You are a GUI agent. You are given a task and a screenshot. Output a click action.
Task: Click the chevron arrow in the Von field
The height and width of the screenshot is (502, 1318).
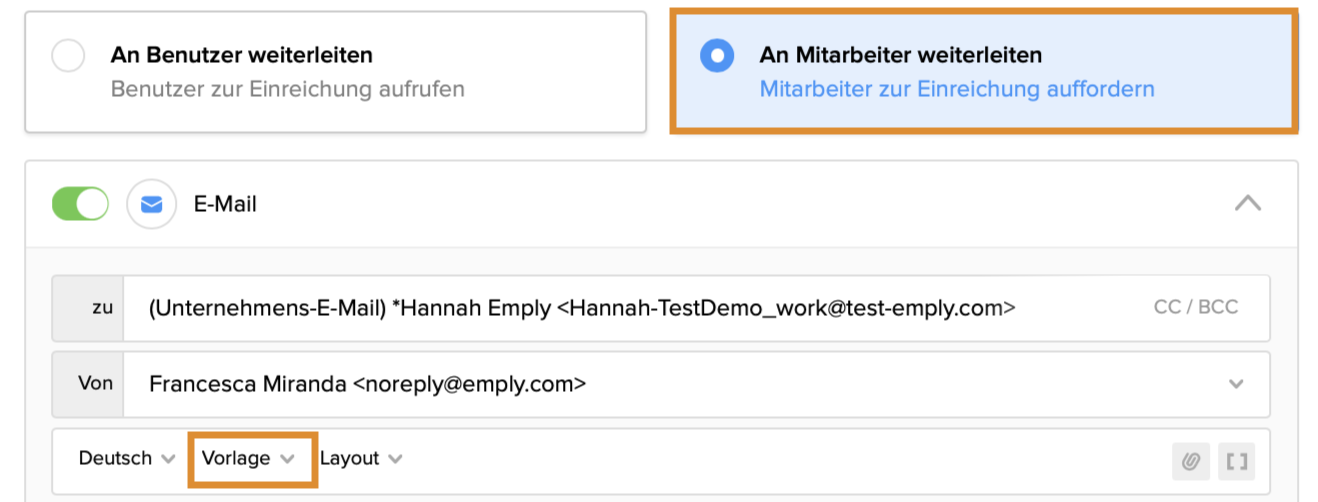(x=1237, y=384)
